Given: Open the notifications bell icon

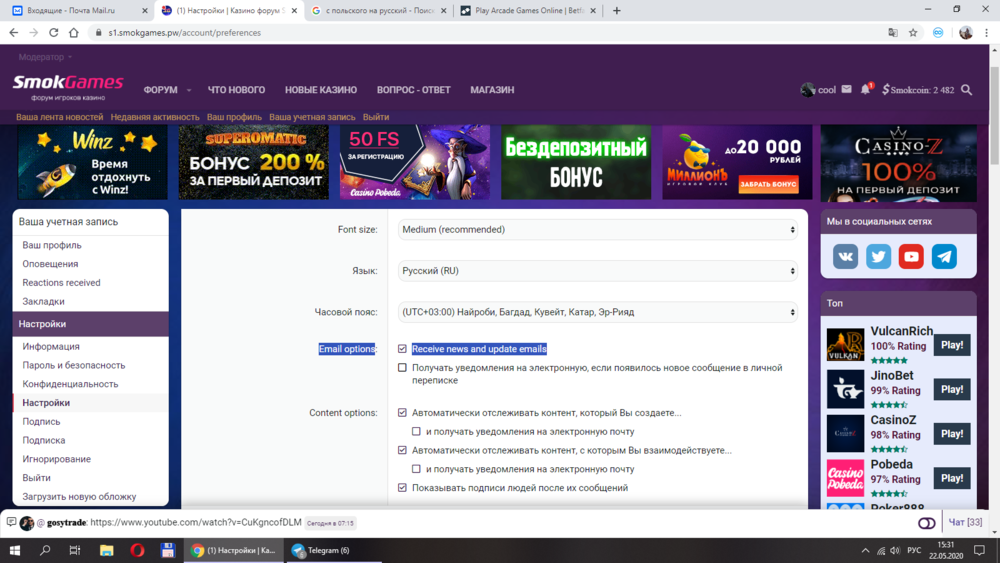Looking at the screenshot, I should [865, 89].
